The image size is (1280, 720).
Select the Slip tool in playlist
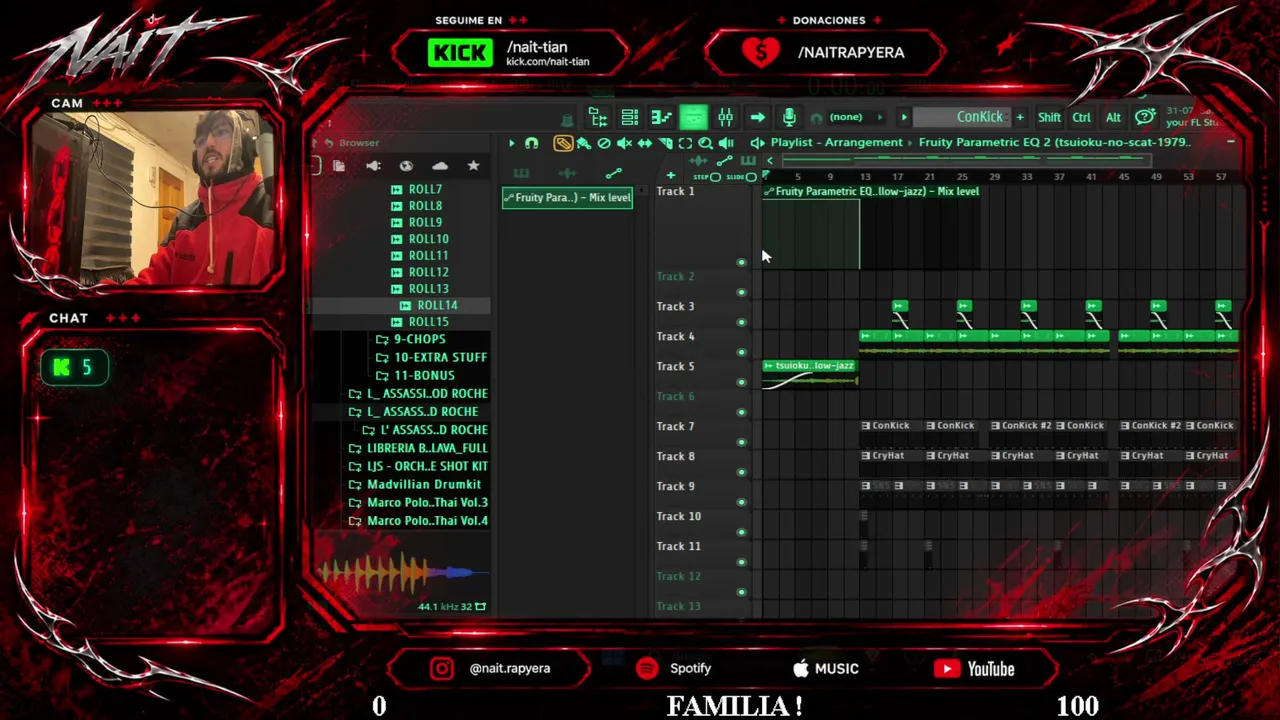[x=645, y=143]
